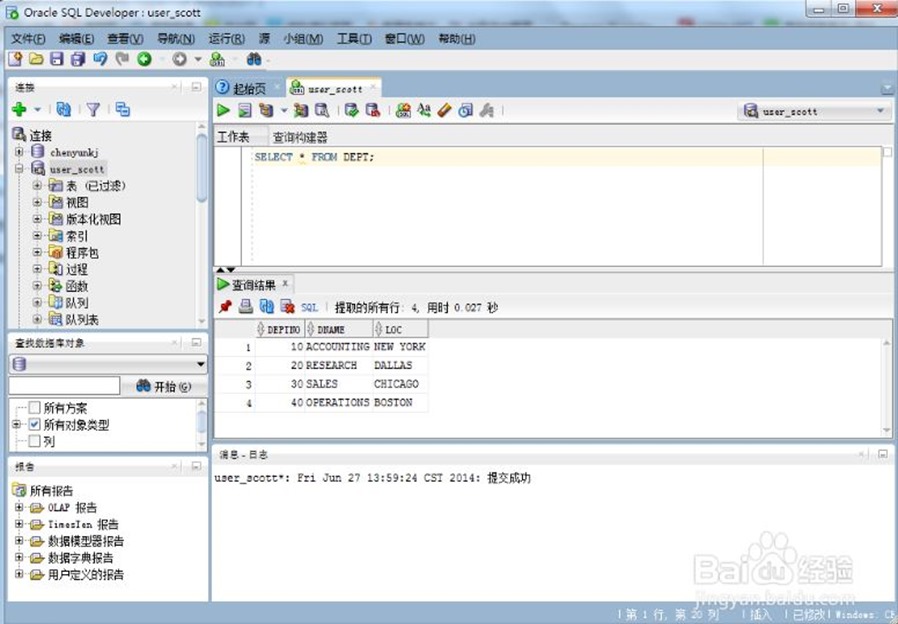Image resolution: width=898 pixels, height=624 pixels.
Task: Click the Explain Plan icon
Action: point(266,110)
